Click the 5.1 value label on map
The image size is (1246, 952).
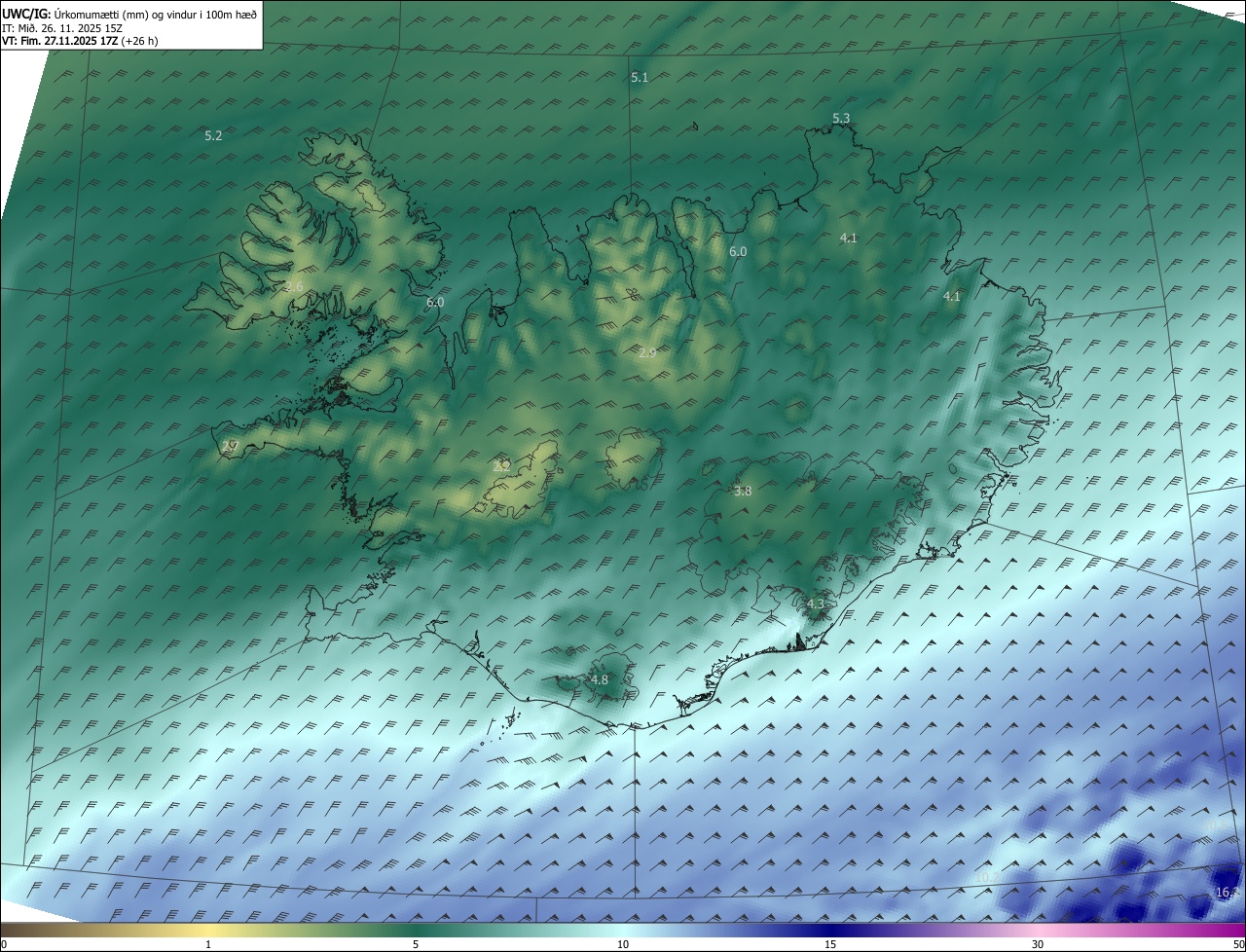640,77
